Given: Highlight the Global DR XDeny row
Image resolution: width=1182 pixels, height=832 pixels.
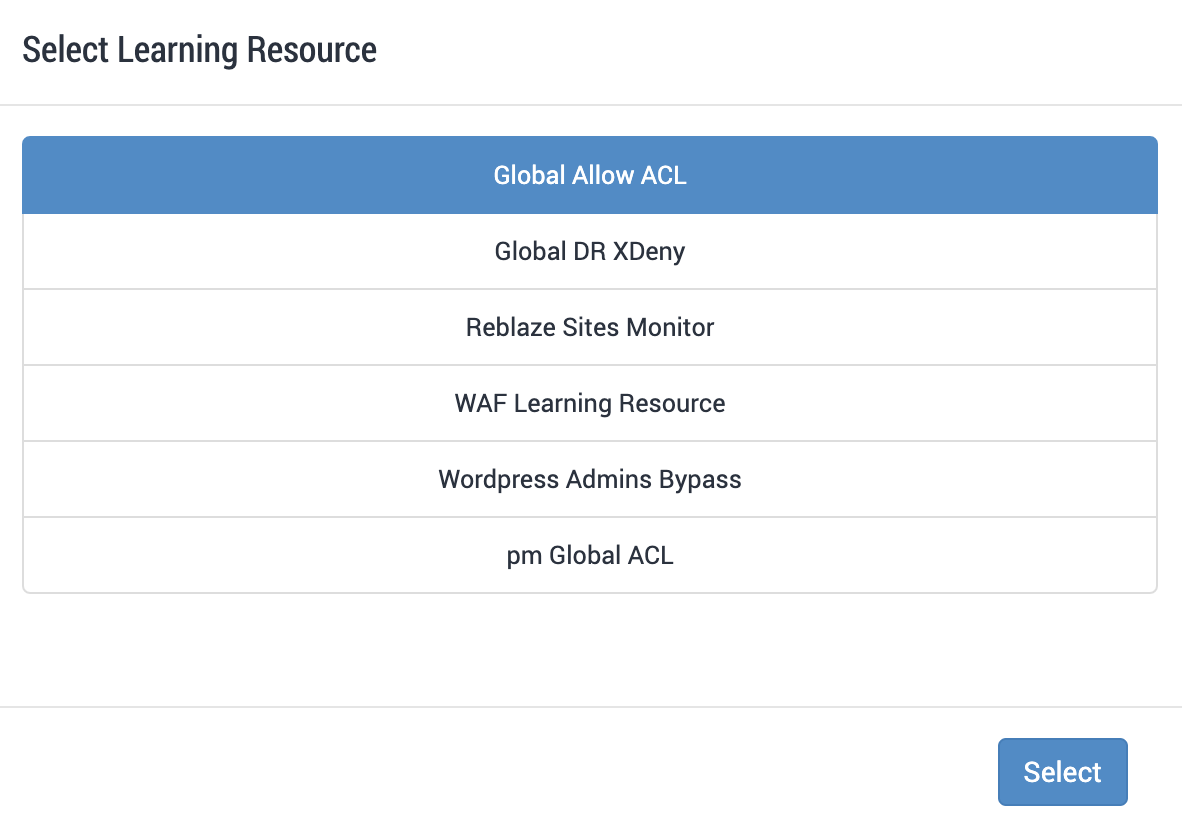Looking at the screenshot, I should (x=590, y=251).
